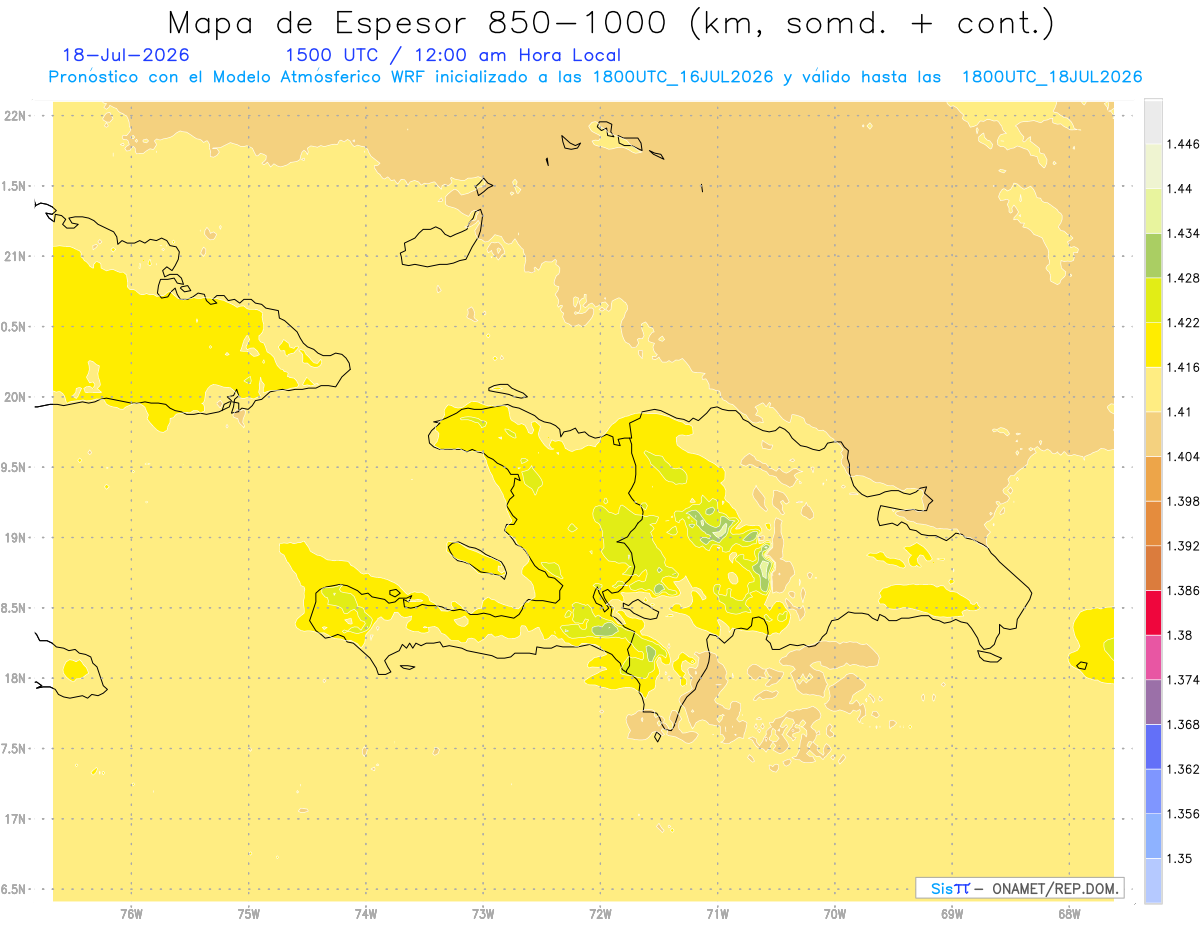
Task: Click the legend value '1.434'
Action: (1183, 234)
